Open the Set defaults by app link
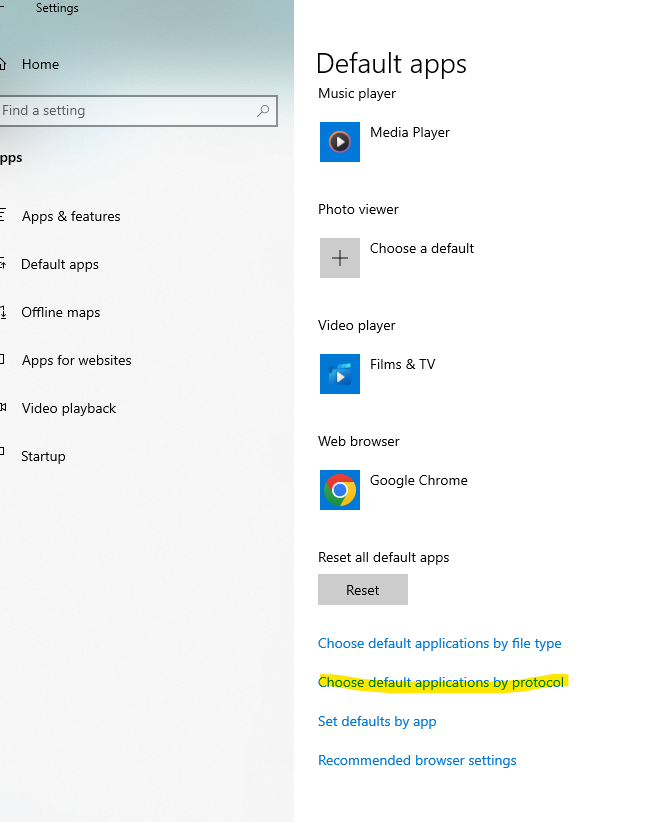Viewport: 648px width, 822px height. (x=377, y=721)
